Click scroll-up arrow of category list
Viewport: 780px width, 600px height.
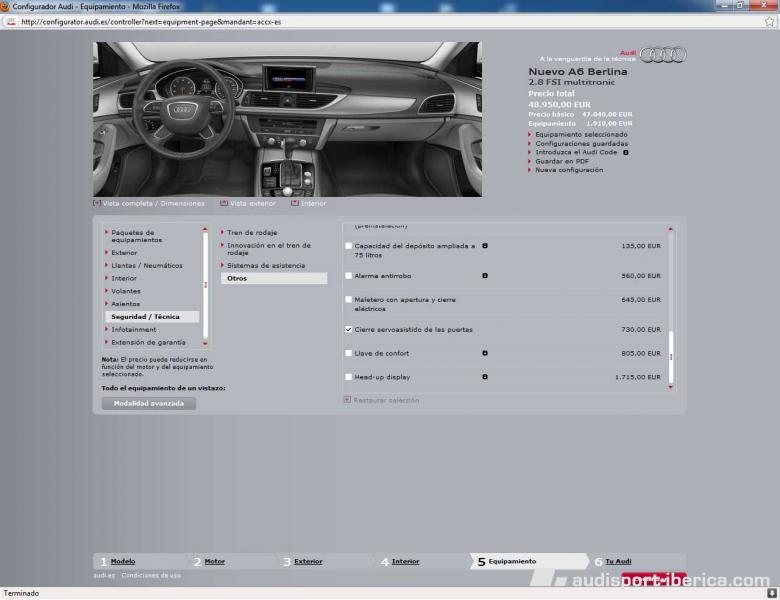point(205,229)
